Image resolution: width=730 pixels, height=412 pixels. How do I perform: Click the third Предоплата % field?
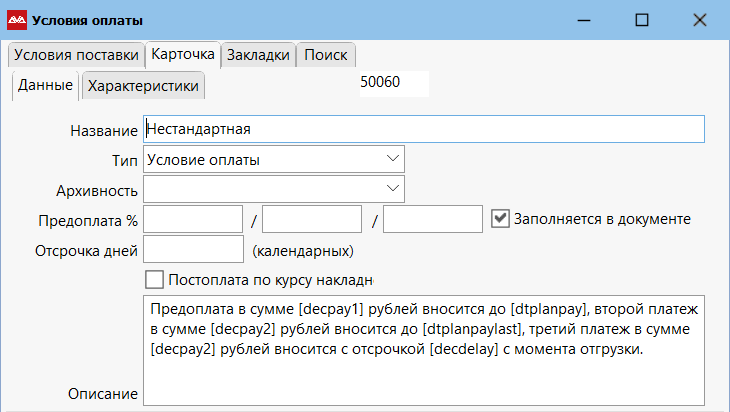click(x=433, y=219)
